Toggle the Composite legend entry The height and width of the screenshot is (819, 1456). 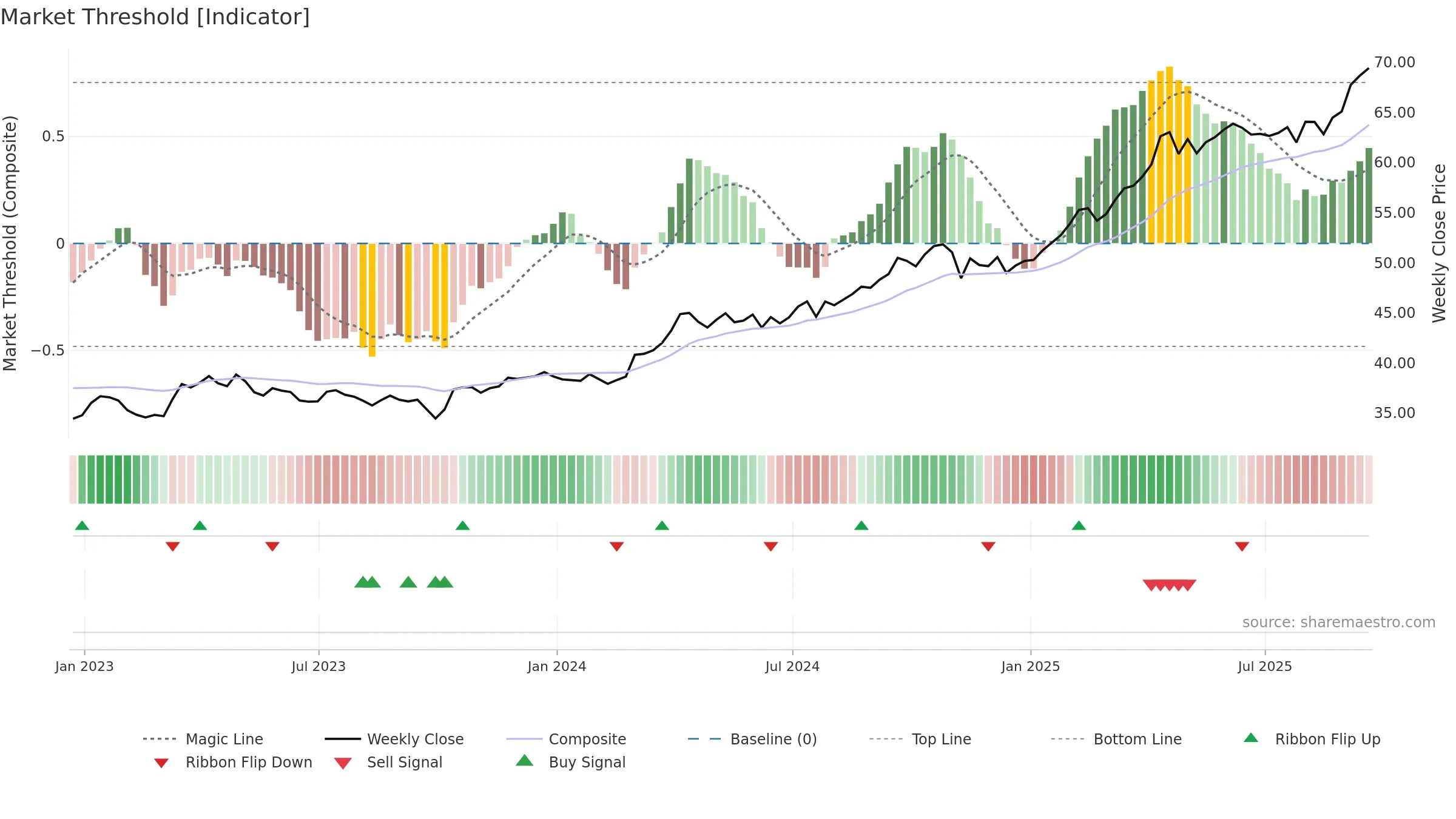pos(566,739)
